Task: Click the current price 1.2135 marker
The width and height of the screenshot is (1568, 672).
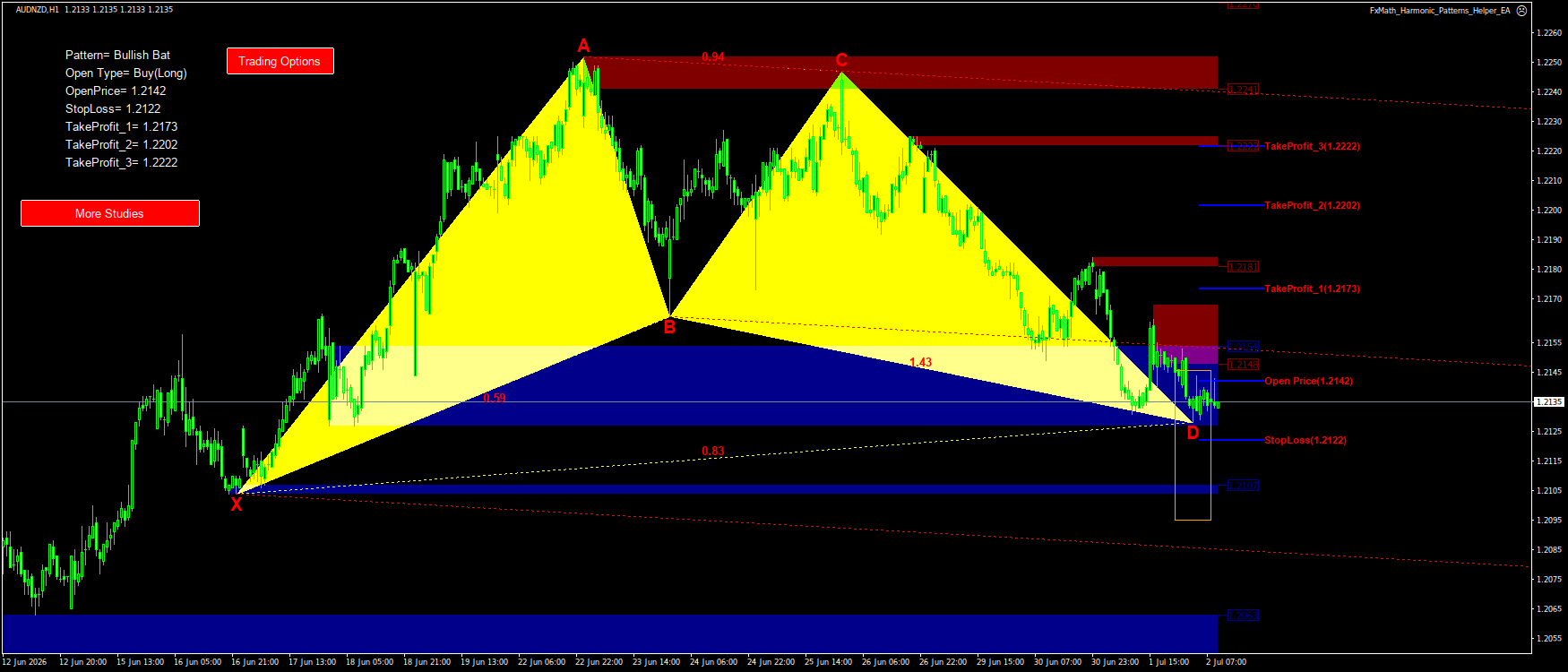Action: tap(1549, 401)
